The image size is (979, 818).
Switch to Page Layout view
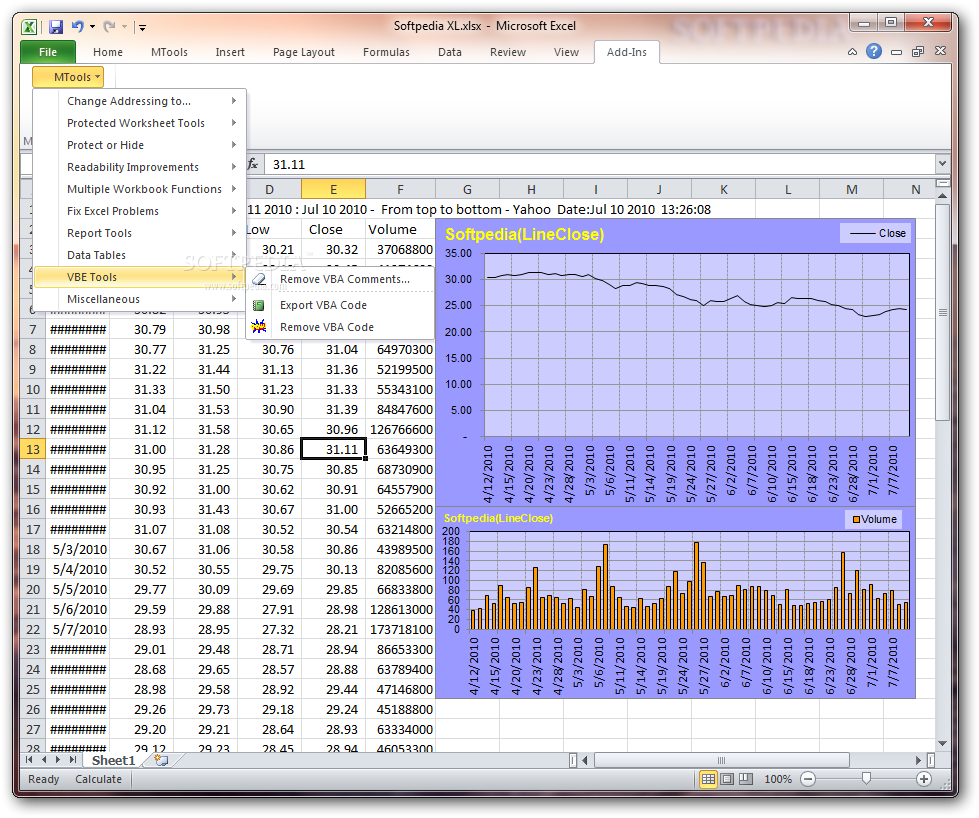[727, 779]
